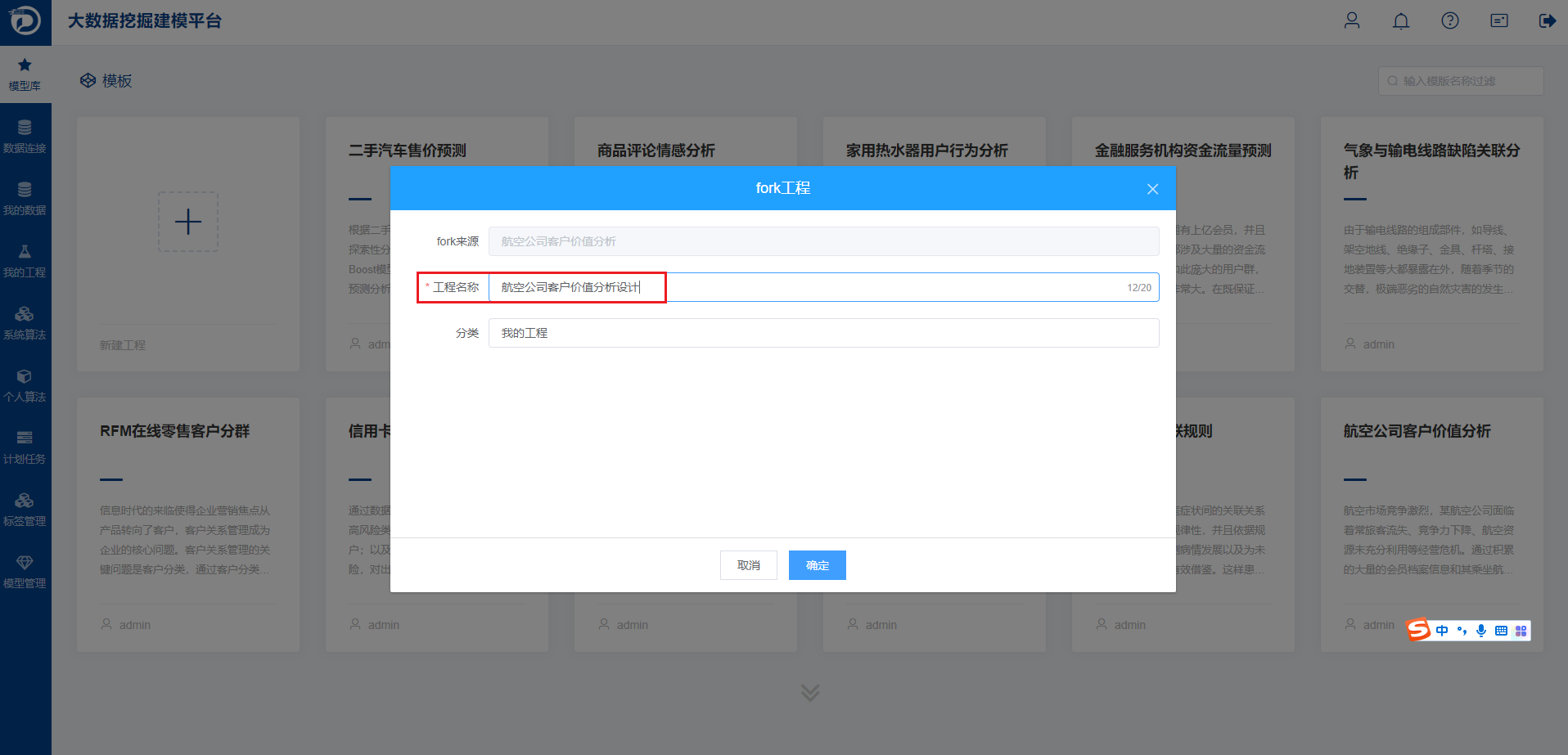Screen dimensions: 1568x755
Task: Open the notification bell
Action: [1401, 20]
